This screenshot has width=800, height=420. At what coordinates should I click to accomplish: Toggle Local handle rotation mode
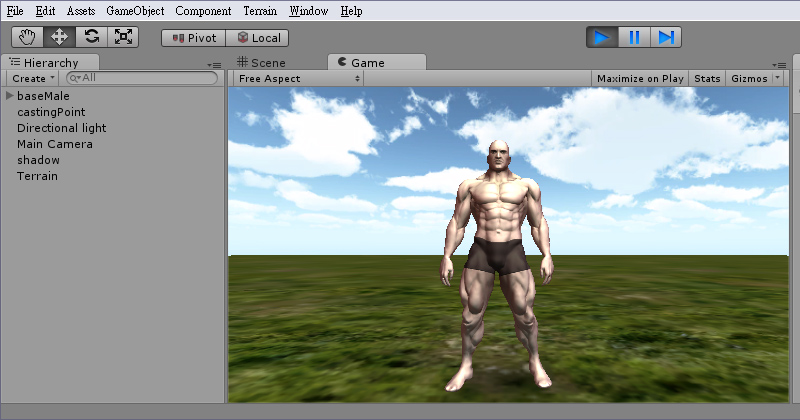(x=257, y=38)
